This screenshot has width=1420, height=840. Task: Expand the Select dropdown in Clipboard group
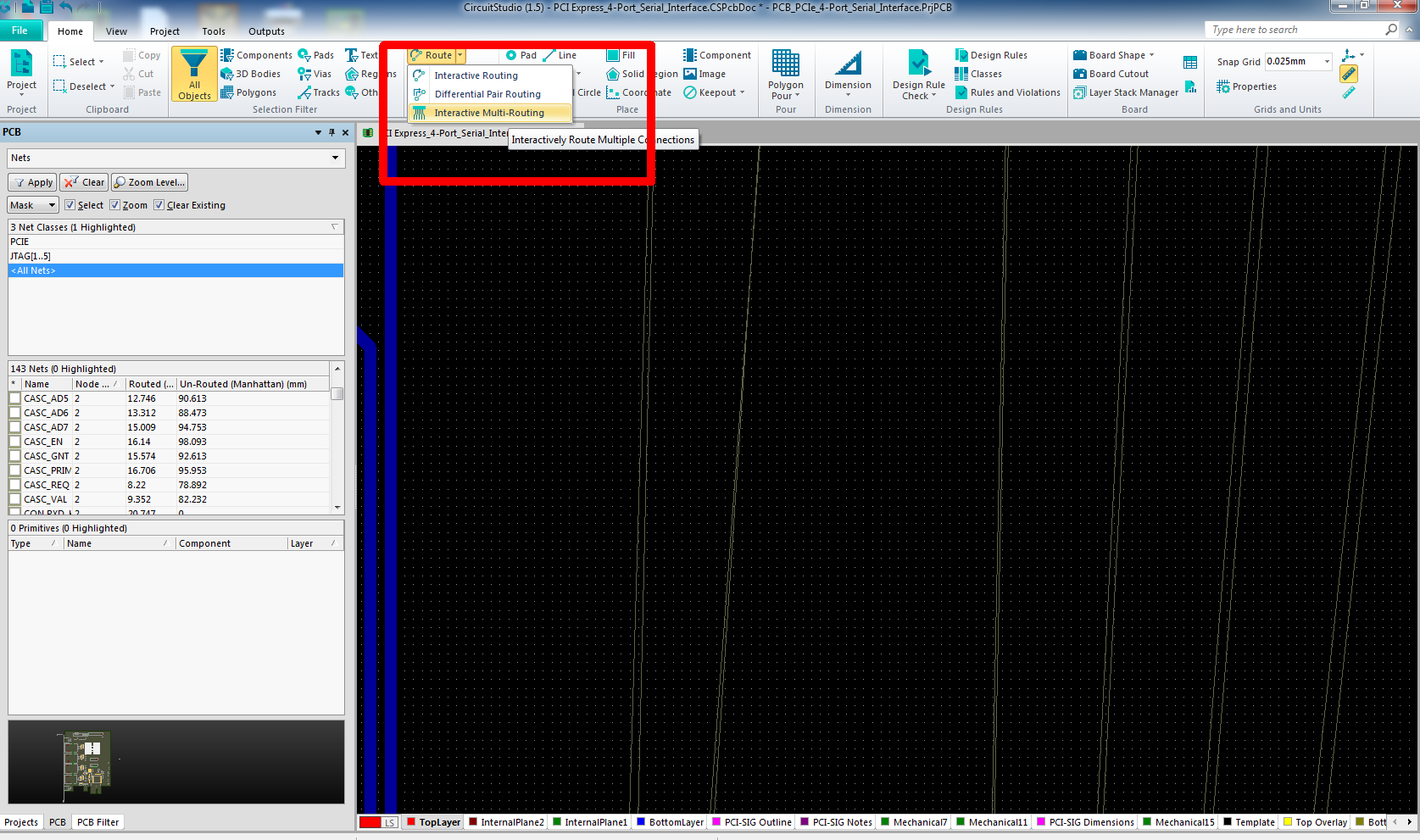(x=101, y=62)
